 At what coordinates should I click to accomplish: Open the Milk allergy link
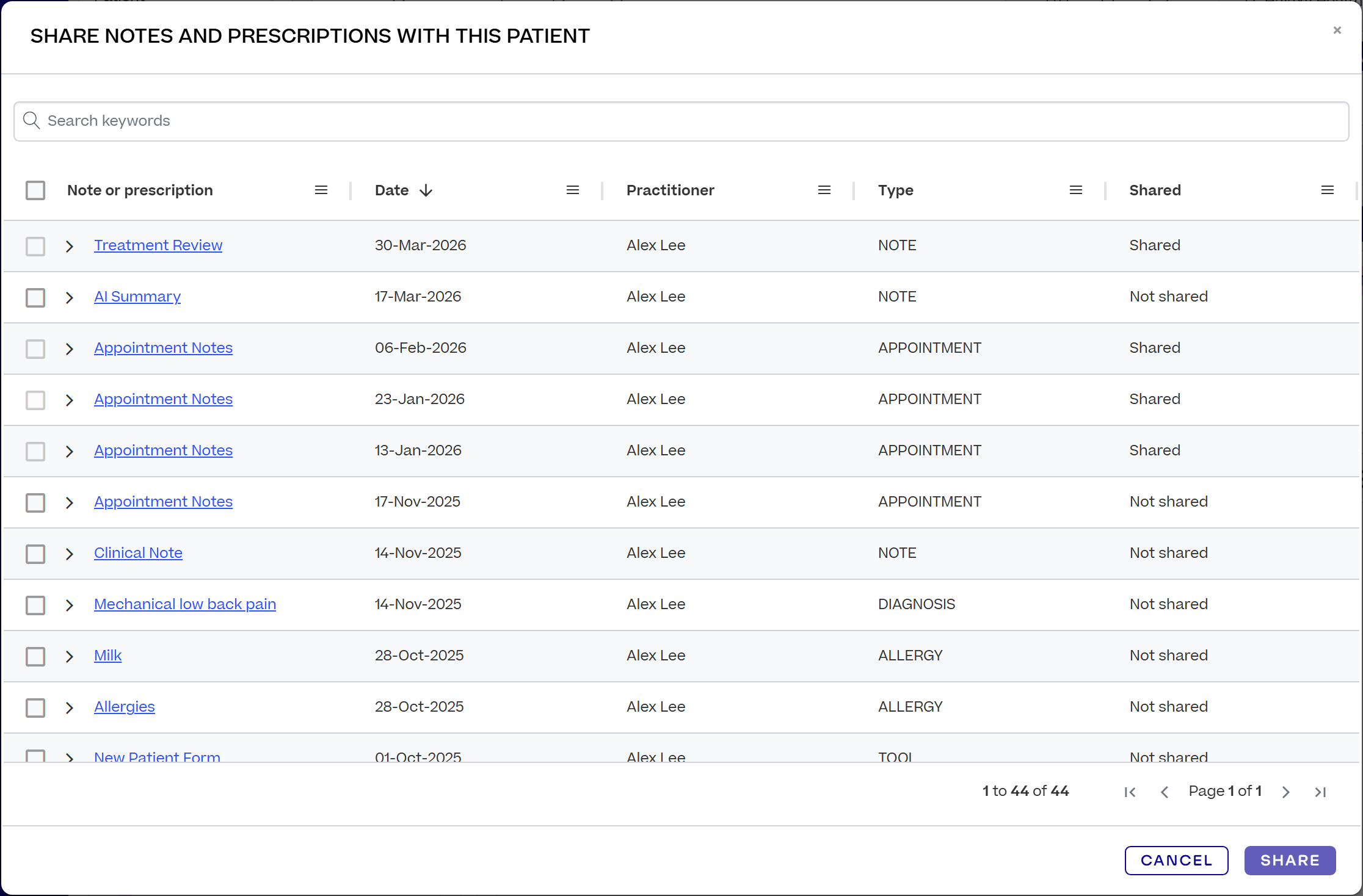tap(107, 656)
